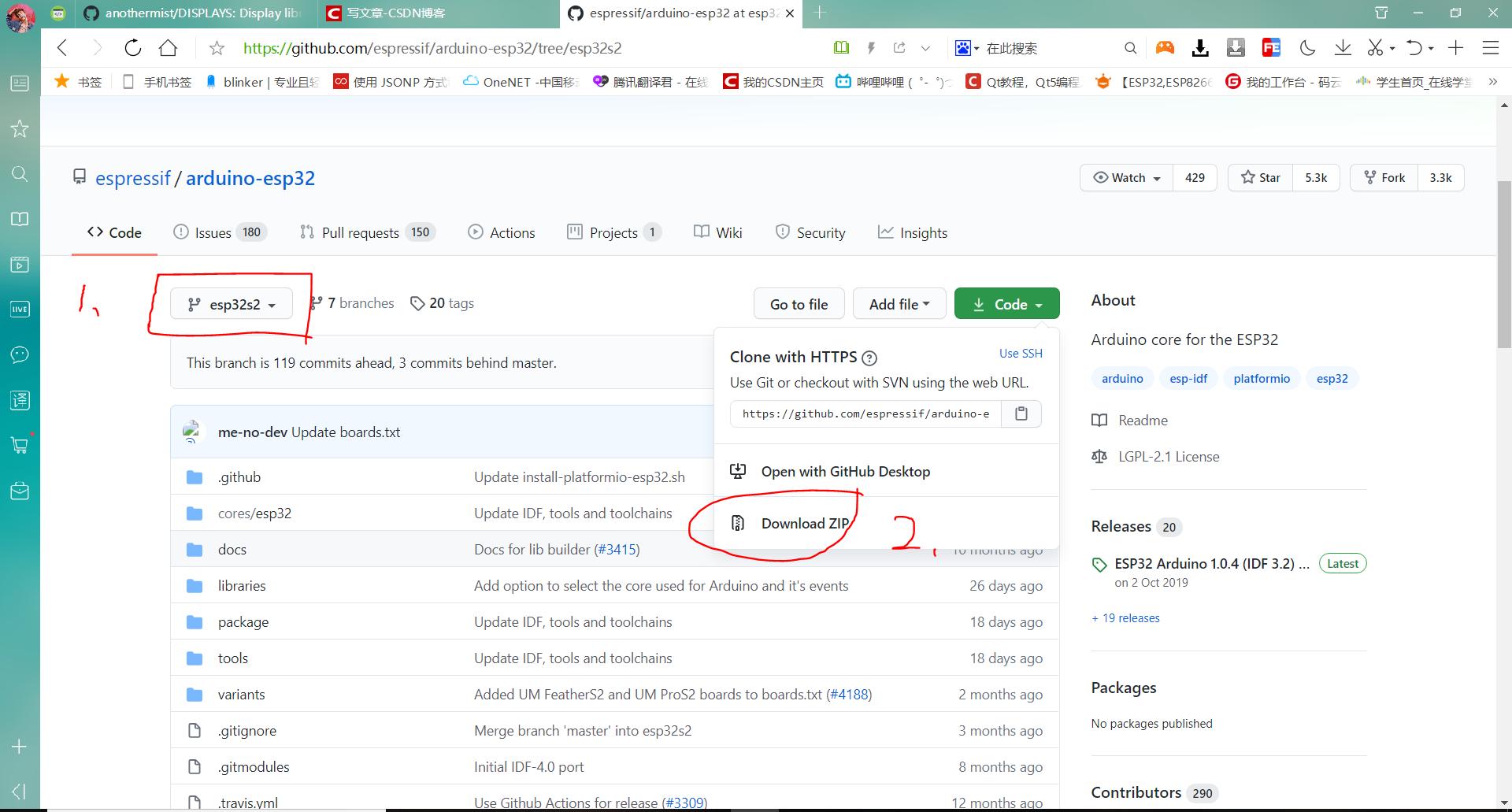
Task: Open sidebar shopping cart icon
Action: click(x=20, y=445)
